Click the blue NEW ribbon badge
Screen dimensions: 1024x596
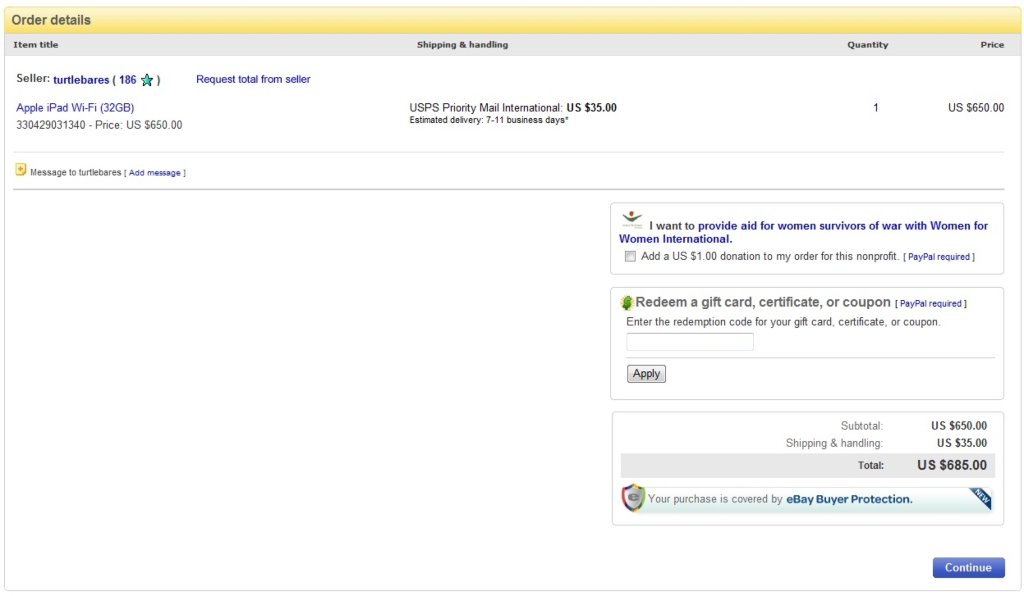click(981, 497)
